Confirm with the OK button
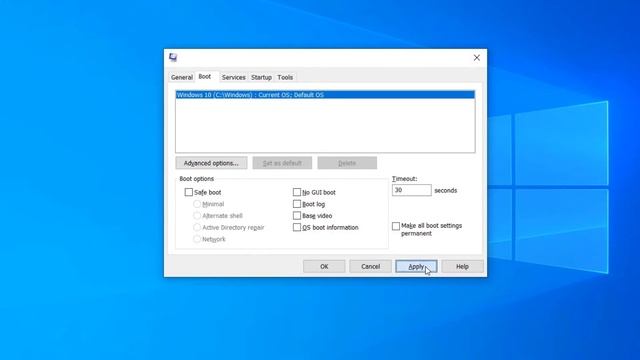 coord(324,267)
